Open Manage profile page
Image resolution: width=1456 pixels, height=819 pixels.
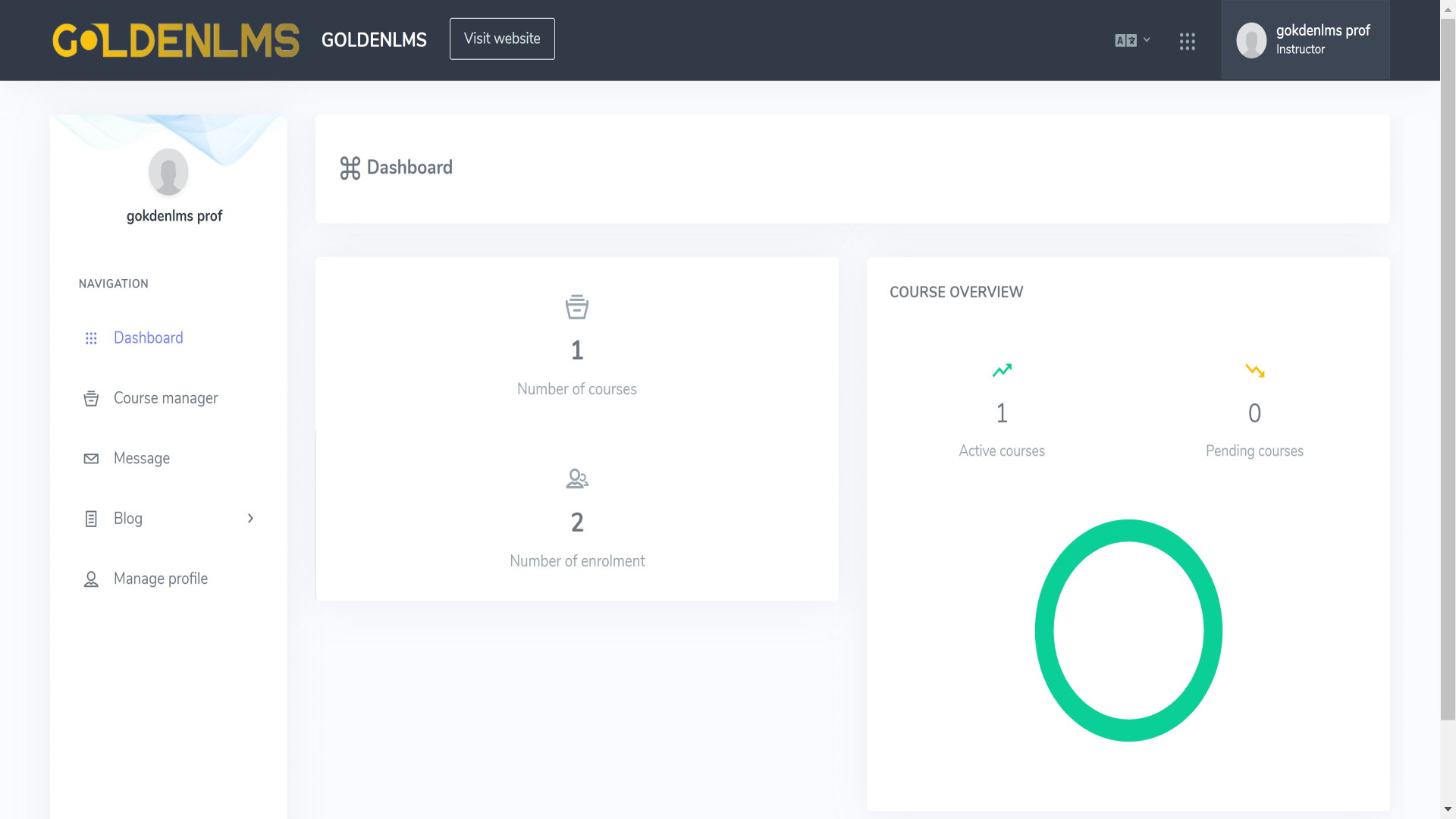tap(161, 579)
